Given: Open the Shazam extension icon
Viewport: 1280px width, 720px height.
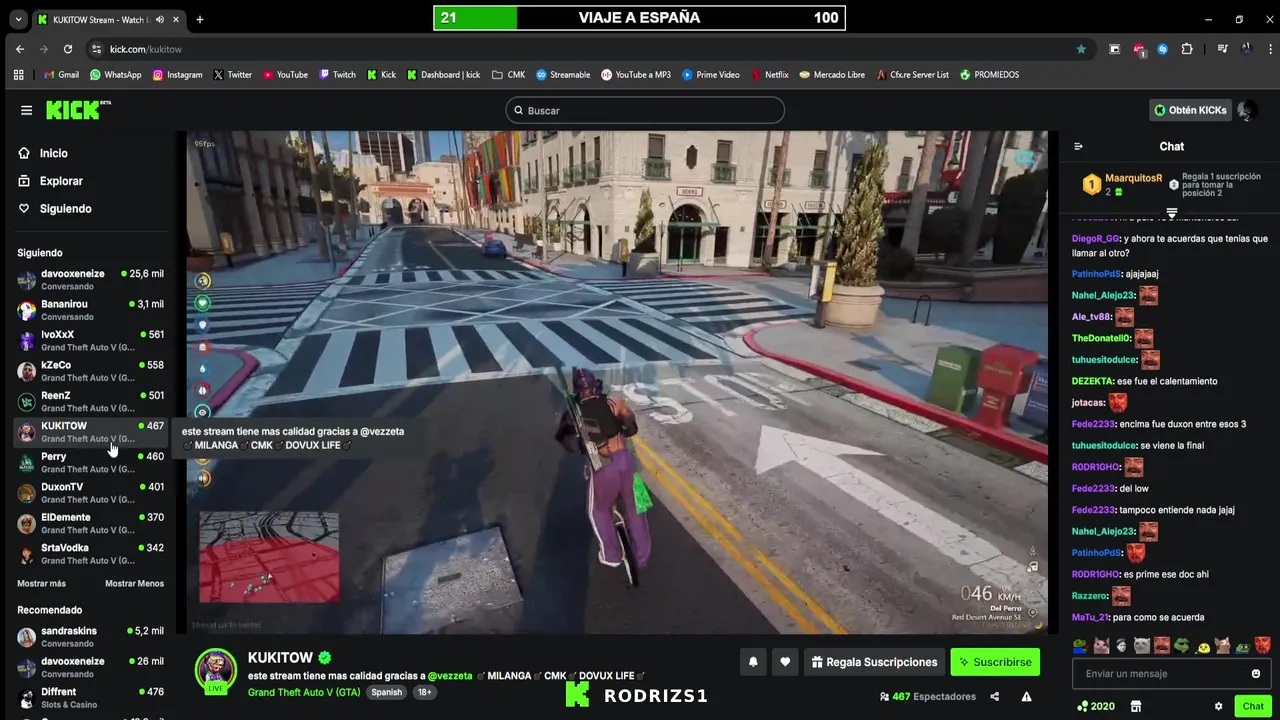Looking at the screenshot, I should click(1162, 49).
